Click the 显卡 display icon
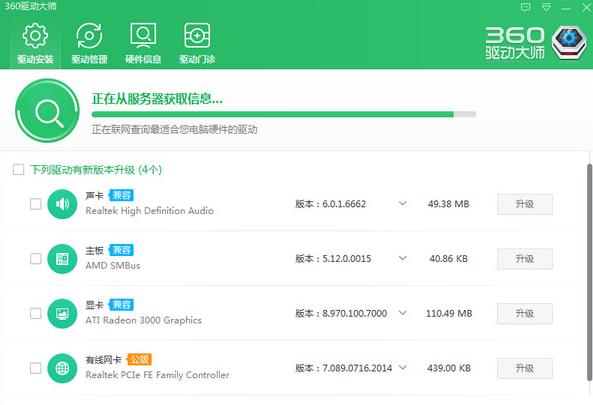The height and width of the screenshot is (405, 593). click(62, 313)
